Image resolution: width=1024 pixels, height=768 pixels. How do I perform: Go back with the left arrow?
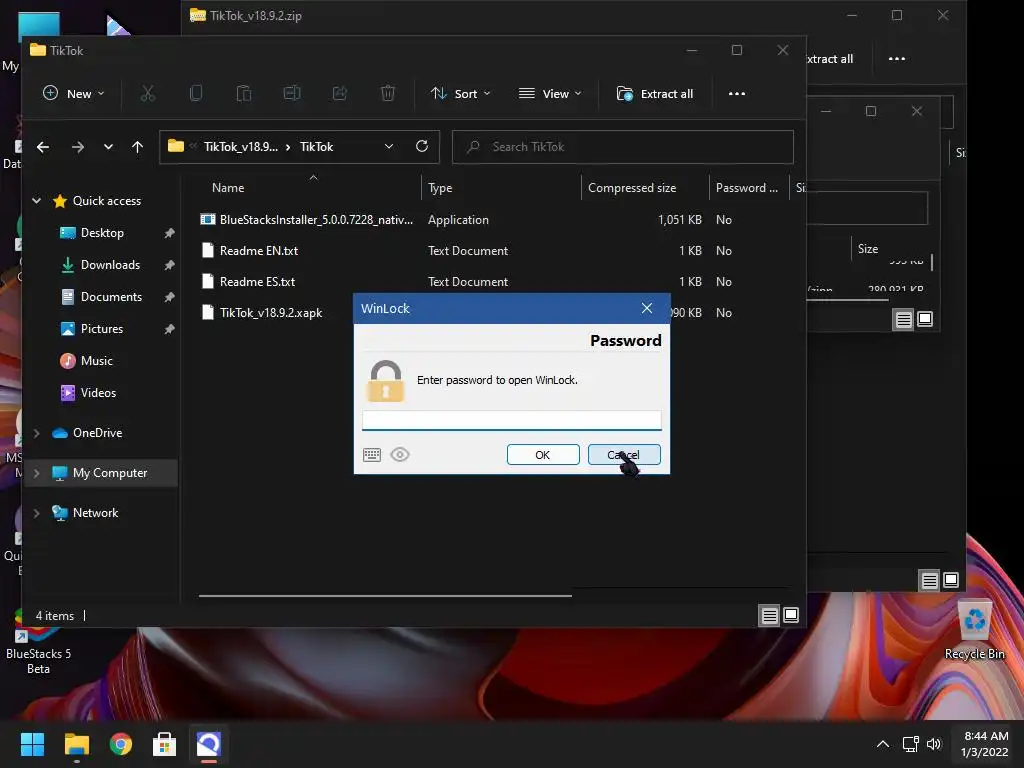(43, 147)
